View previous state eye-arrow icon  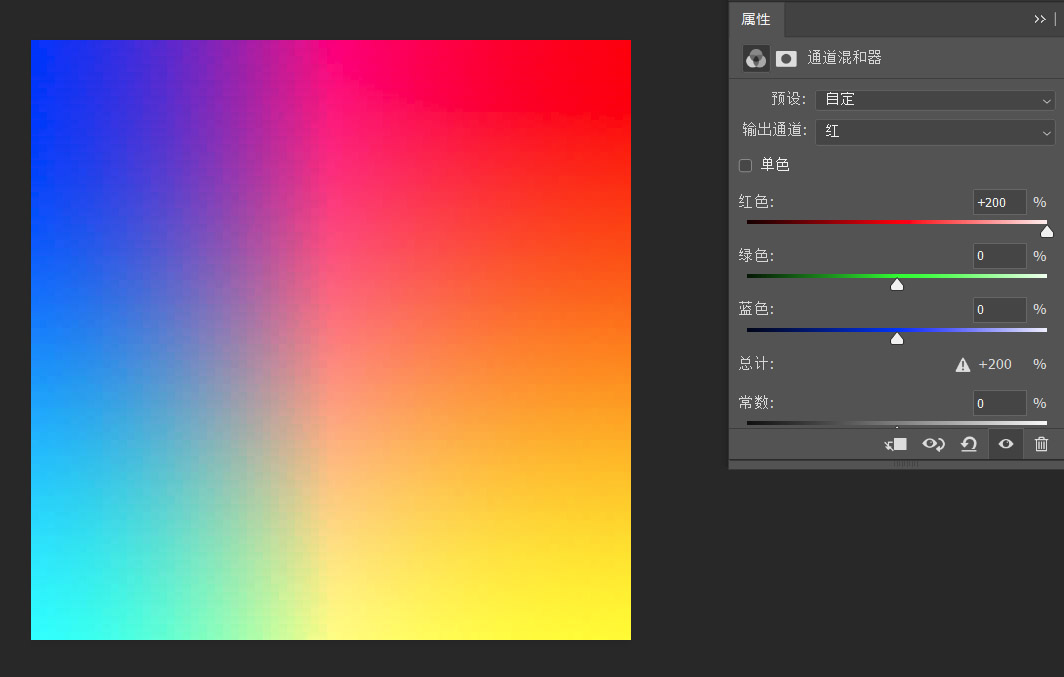[933, 444]
